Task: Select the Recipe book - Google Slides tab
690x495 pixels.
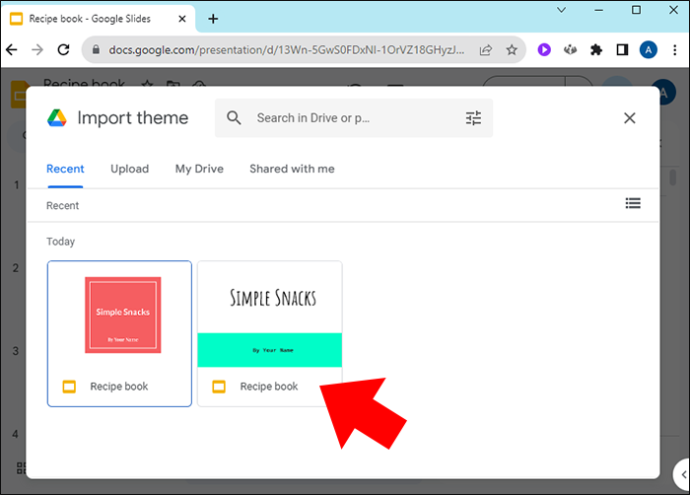Action: 98,19
